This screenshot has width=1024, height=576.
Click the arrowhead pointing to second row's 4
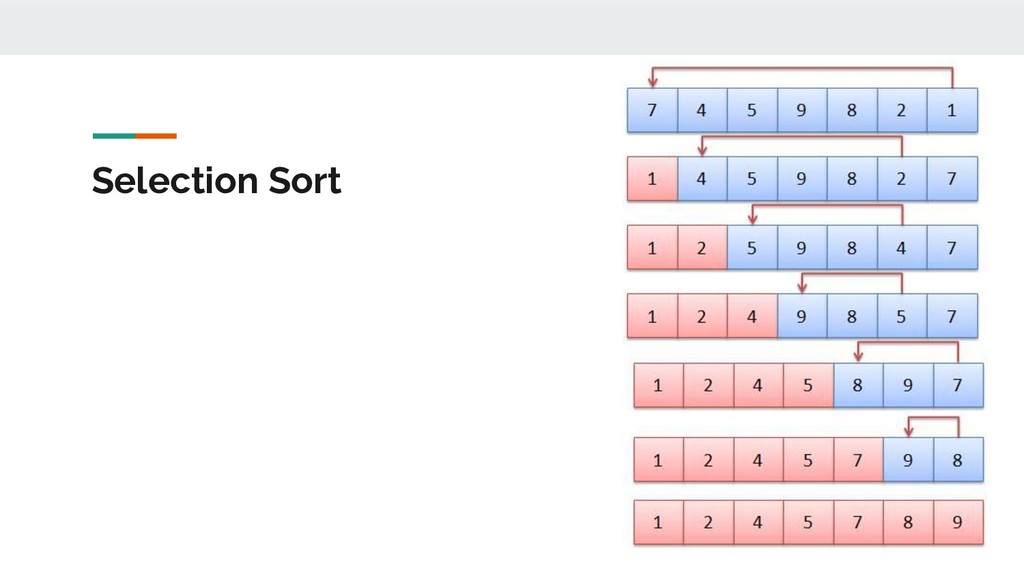point(702,150)
